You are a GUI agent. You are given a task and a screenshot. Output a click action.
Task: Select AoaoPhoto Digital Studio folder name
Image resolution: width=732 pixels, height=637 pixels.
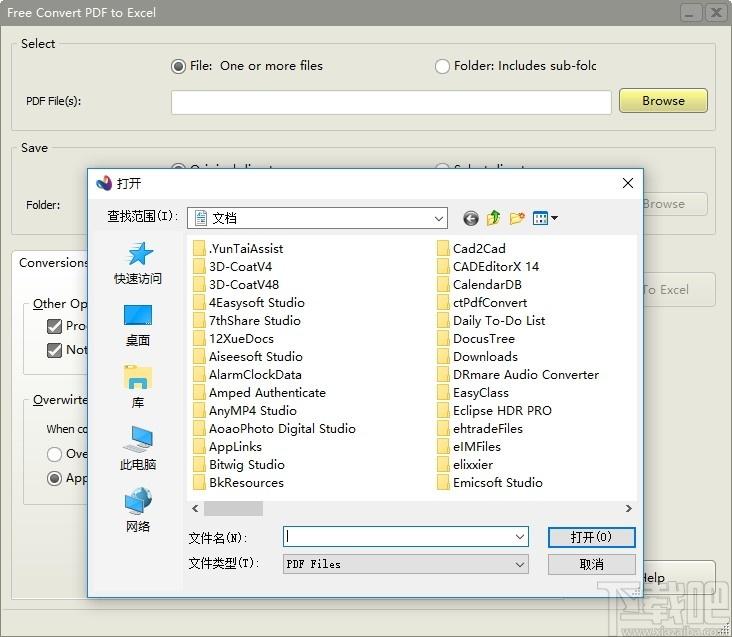pos(282,429)
